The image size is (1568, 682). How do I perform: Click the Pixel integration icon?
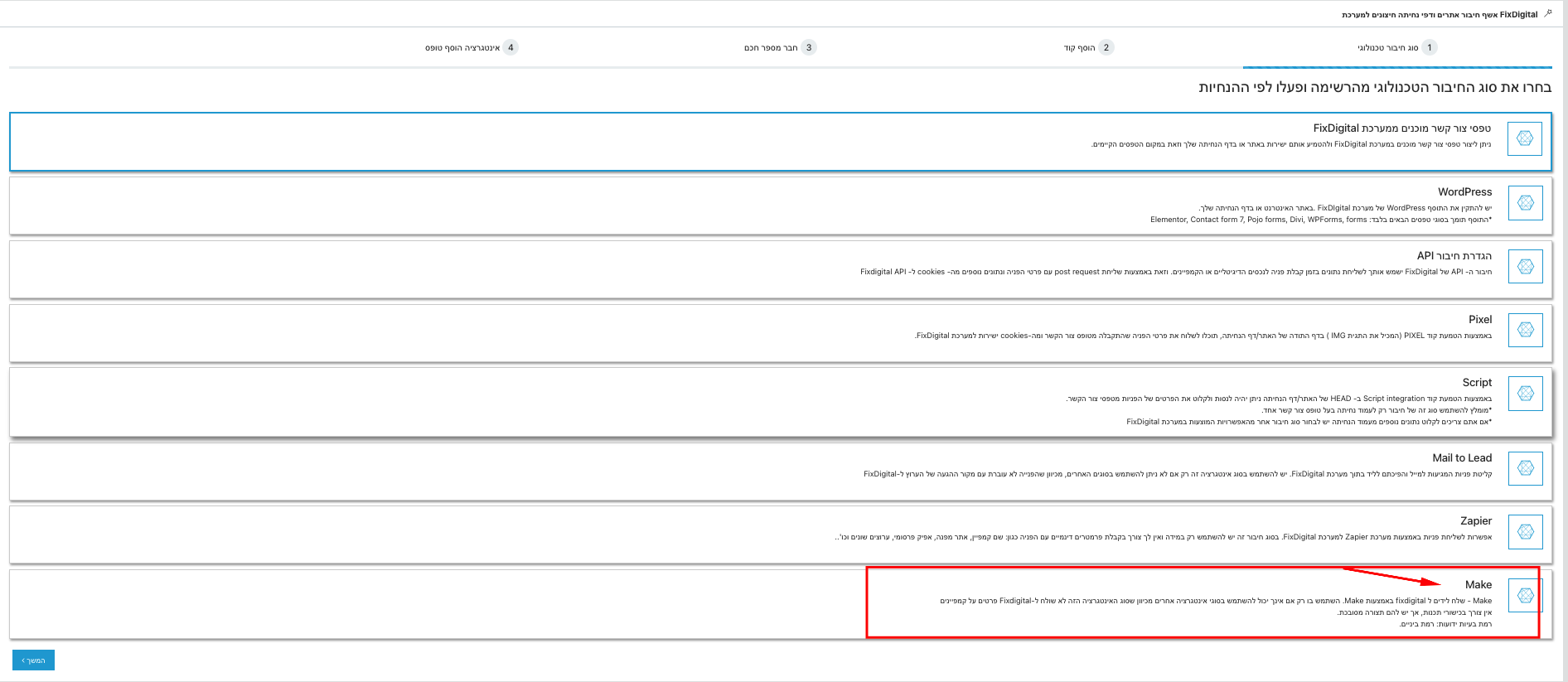click(1525, 330)
